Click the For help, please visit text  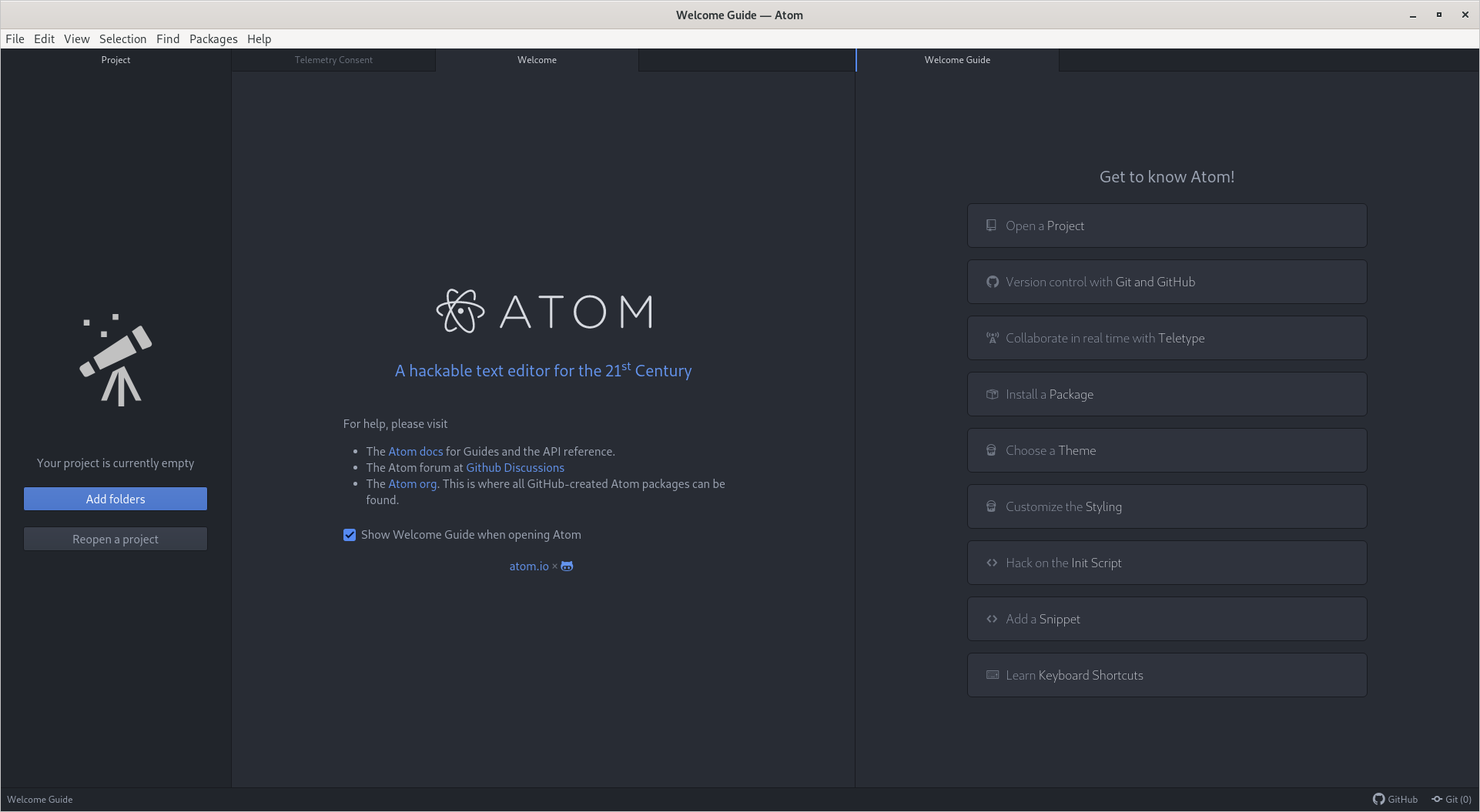(395, 424)
